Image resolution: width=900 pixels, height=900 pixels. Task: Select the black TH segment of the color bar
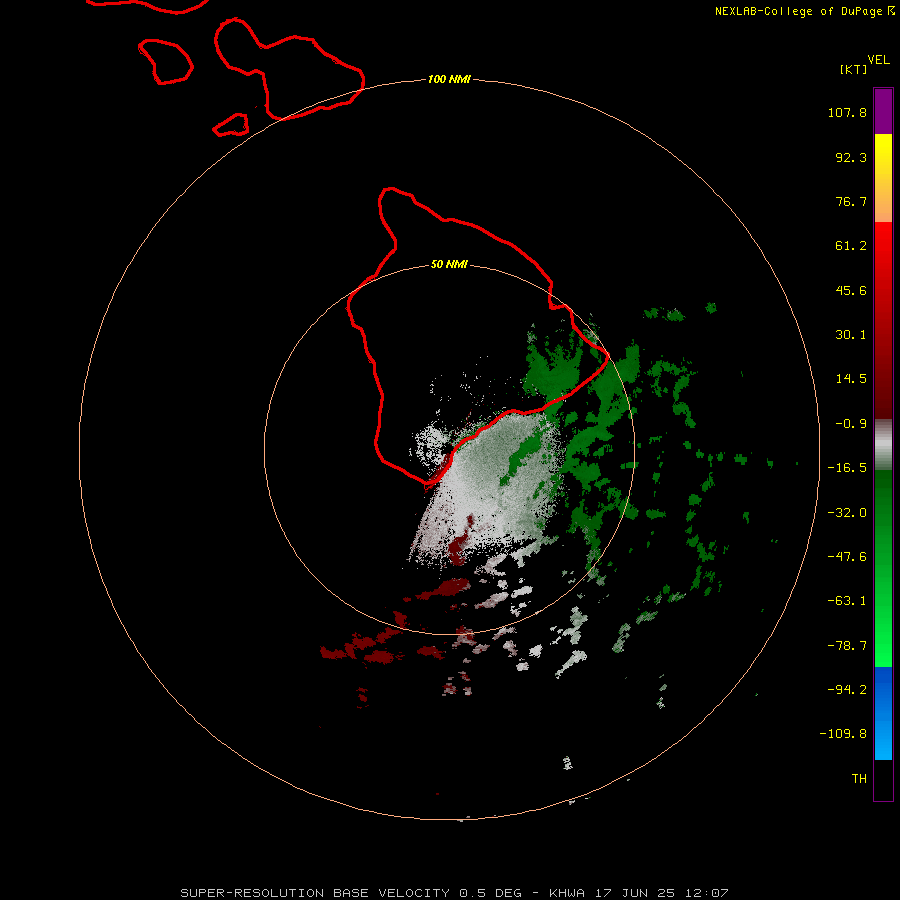(883, 779)
